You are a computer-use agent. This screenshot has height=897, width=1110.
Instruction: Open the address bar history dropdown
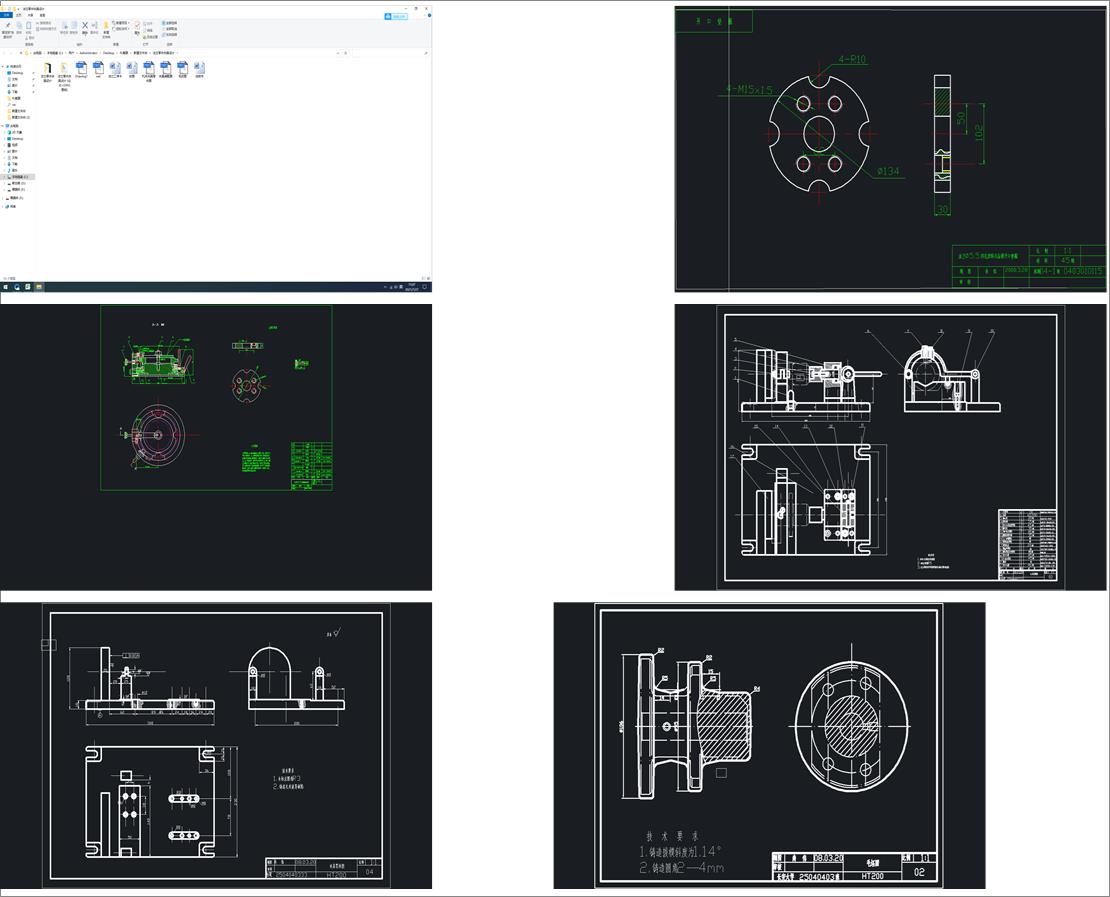(x=338, y=53)
